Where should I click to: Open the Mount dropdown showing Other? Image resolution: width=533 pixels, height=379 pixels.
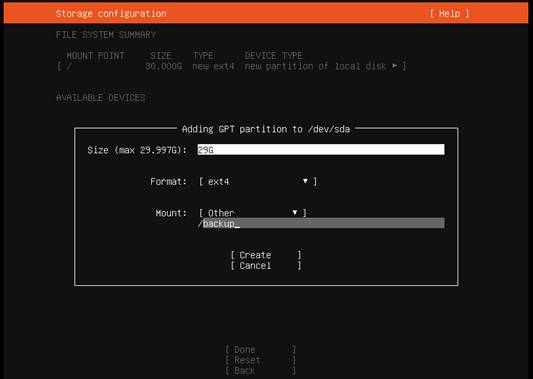click(x=253, y=213)
